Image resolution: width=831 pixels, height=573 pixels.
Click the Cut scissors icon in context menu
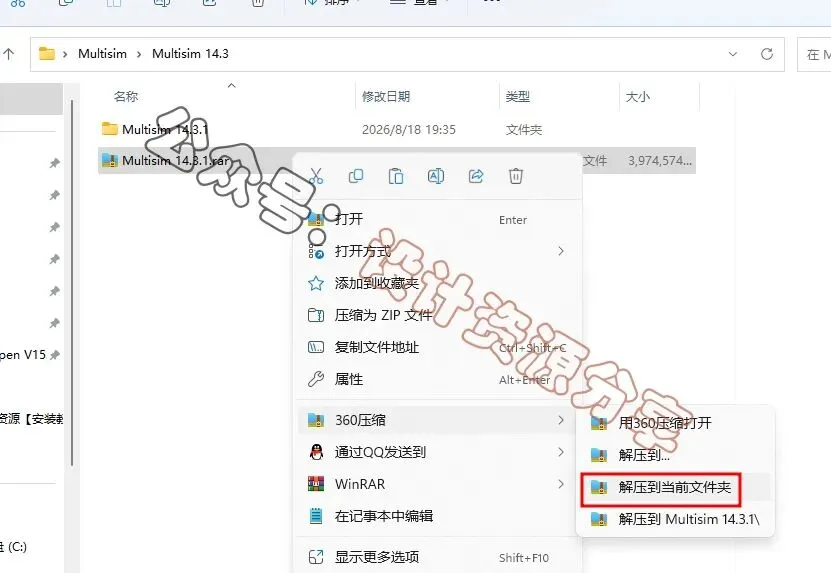click(x=316, y=176)
